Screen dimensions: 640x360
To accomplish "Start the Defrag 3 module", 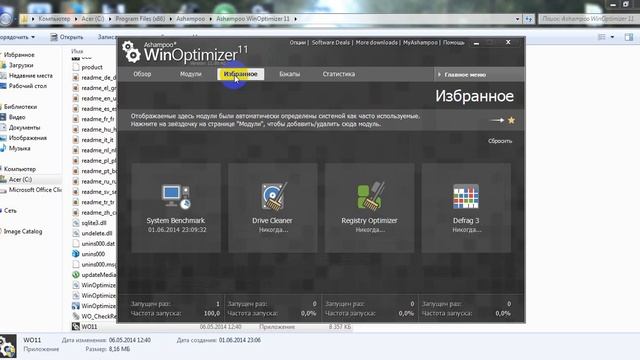I will click(x=466, y=208).
